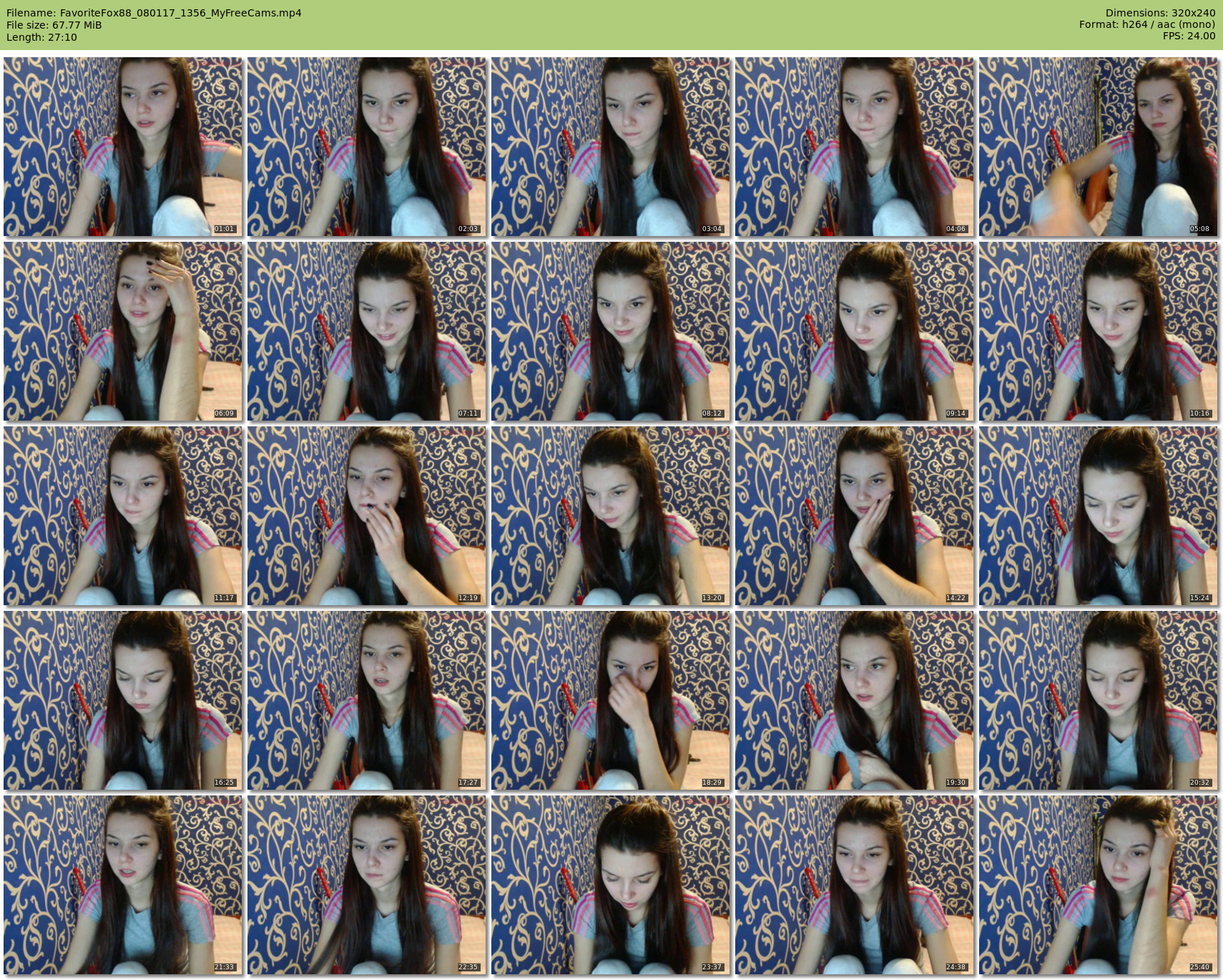Click the thumbnail timestamped 18:29
The image size is (1223, 980).
pyautogui.click(x=610, y=700)
